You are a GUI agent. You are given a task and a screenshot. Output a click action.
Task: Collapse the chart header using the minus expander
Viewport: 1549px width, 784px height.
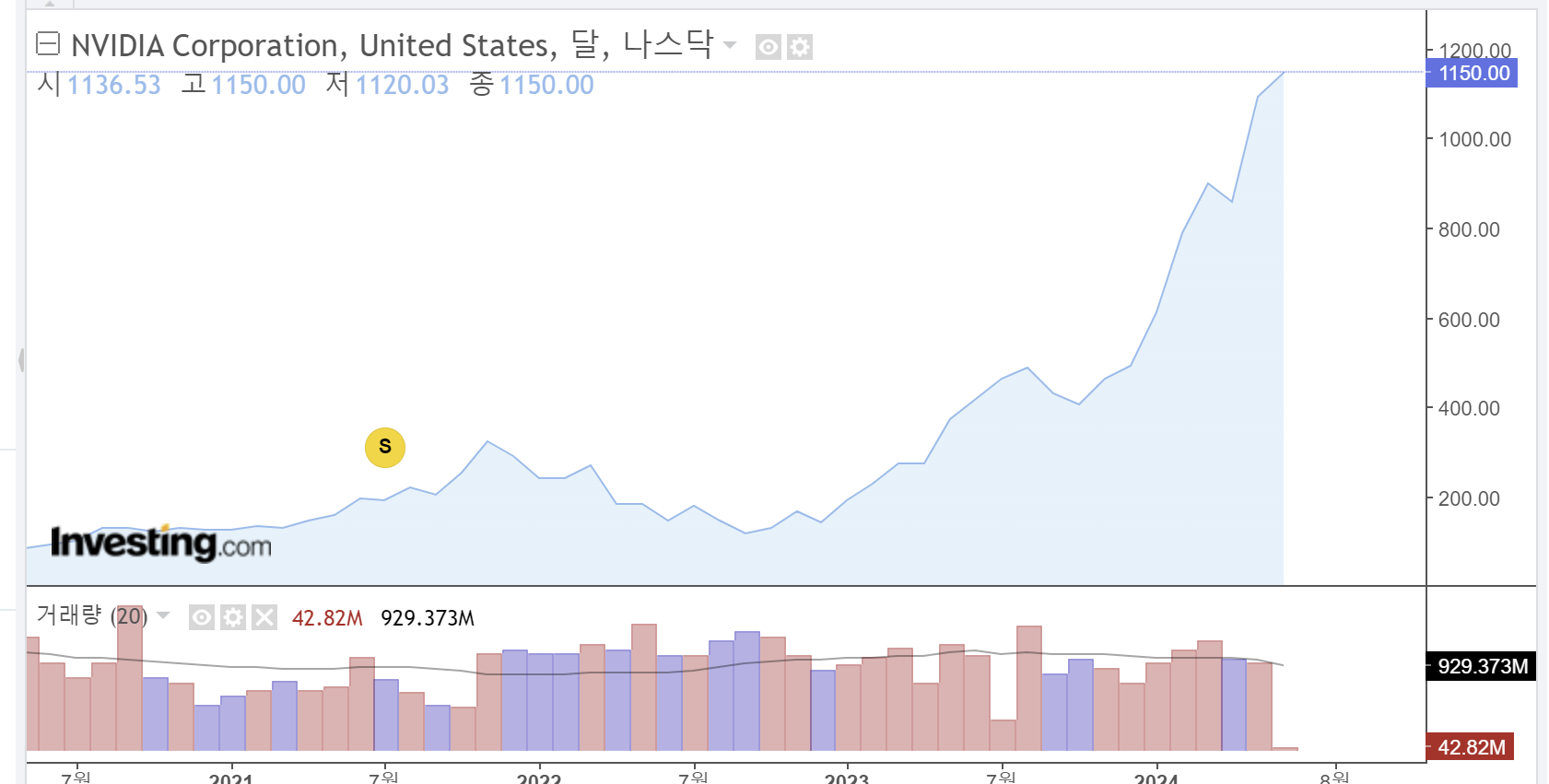click(x=48, y=43)
